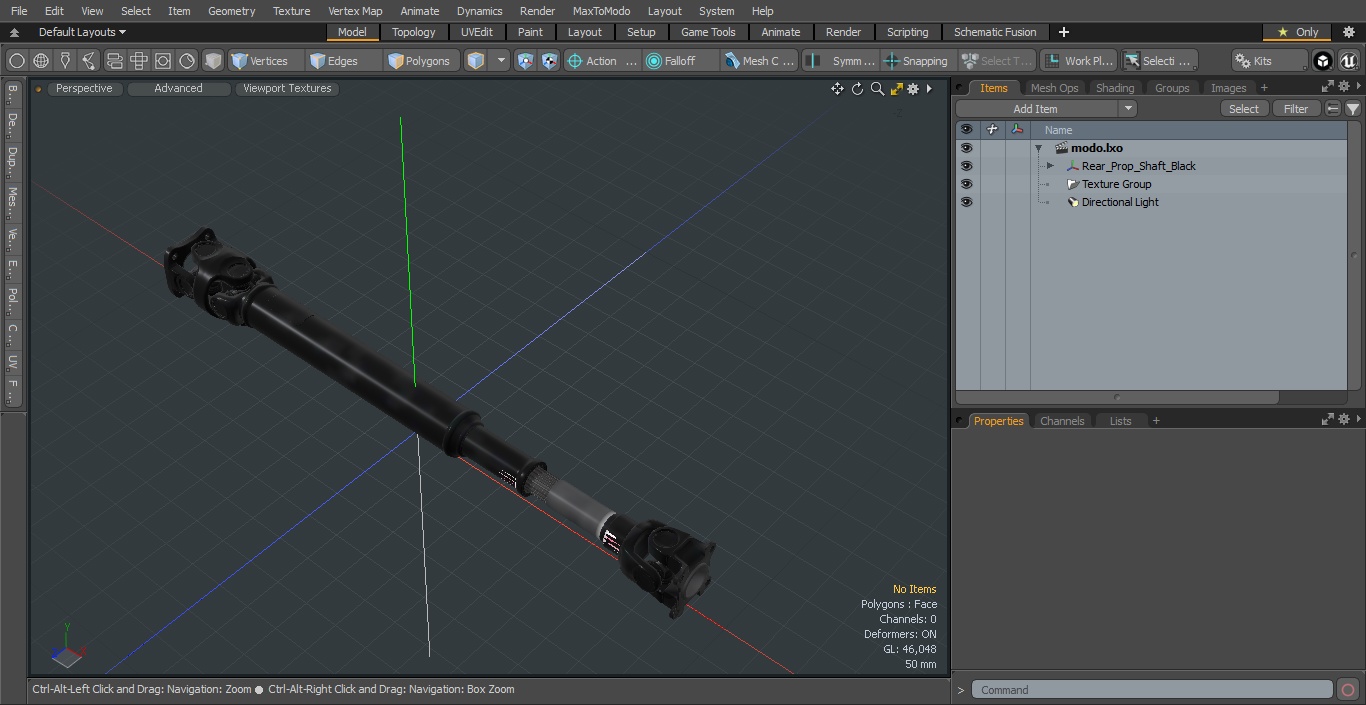Click the Command input field
This screenshot has width=1366, height=705.
tap(1152, 690)
